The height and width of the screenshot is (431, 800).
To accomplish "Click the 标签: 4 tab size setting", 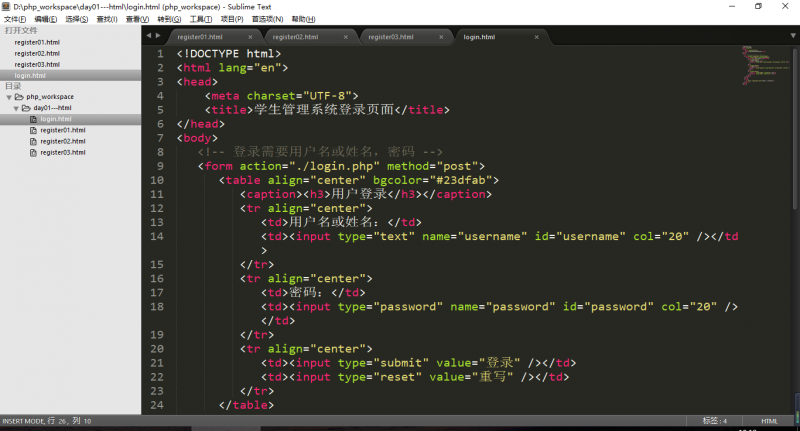I will [x=715, y=421].
